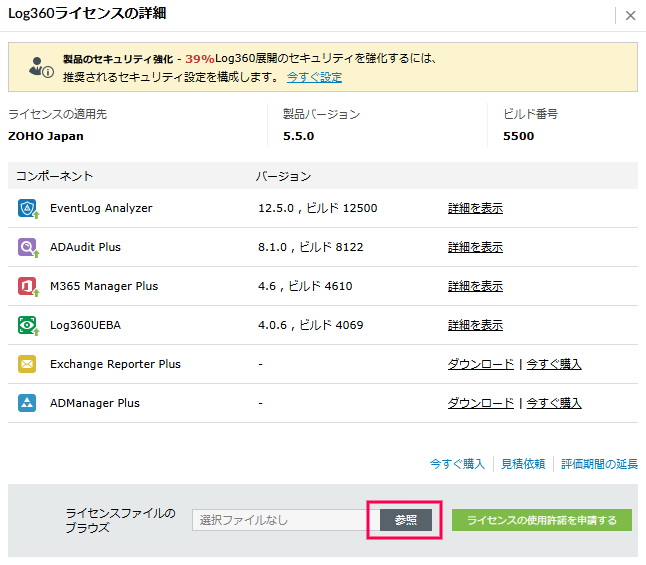
Task: Click the Log360UEBA eye icon
Action: tap(27, 325)
